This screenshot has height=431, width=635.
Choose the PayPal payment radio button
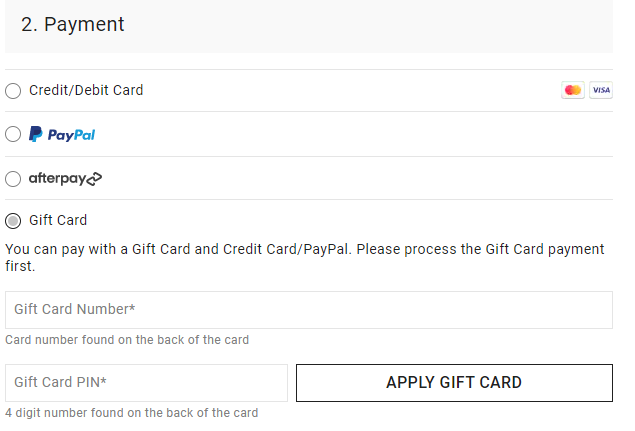tap(13, 134)
